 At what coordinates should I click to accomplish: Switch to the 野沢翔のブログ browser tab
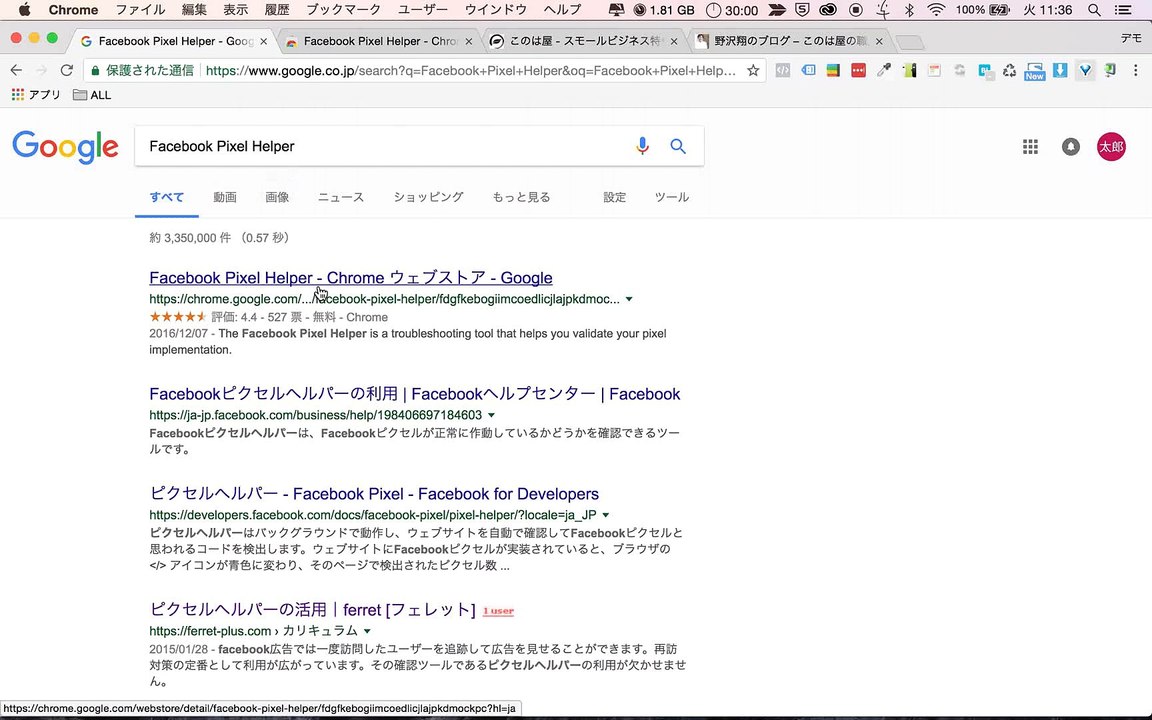click(791, 41)
